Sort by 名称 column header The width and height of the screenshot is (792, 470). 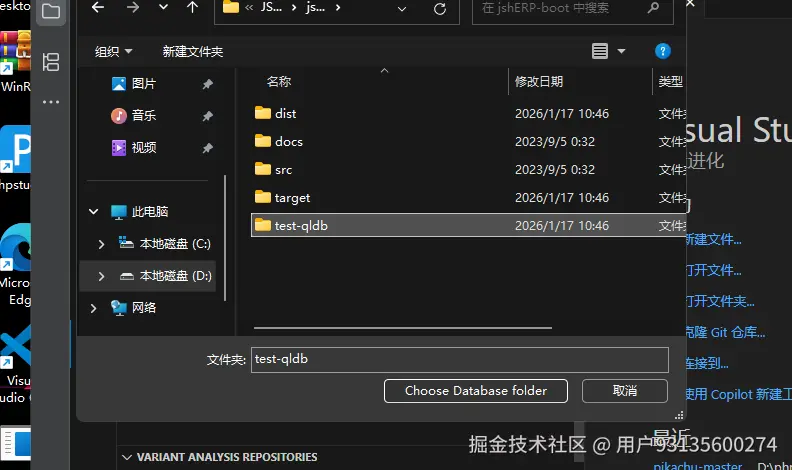click(279, 81)
